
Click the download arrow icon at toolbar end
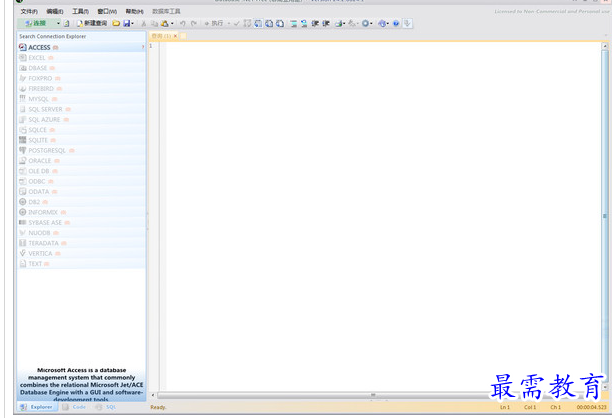tap(407, 23)
